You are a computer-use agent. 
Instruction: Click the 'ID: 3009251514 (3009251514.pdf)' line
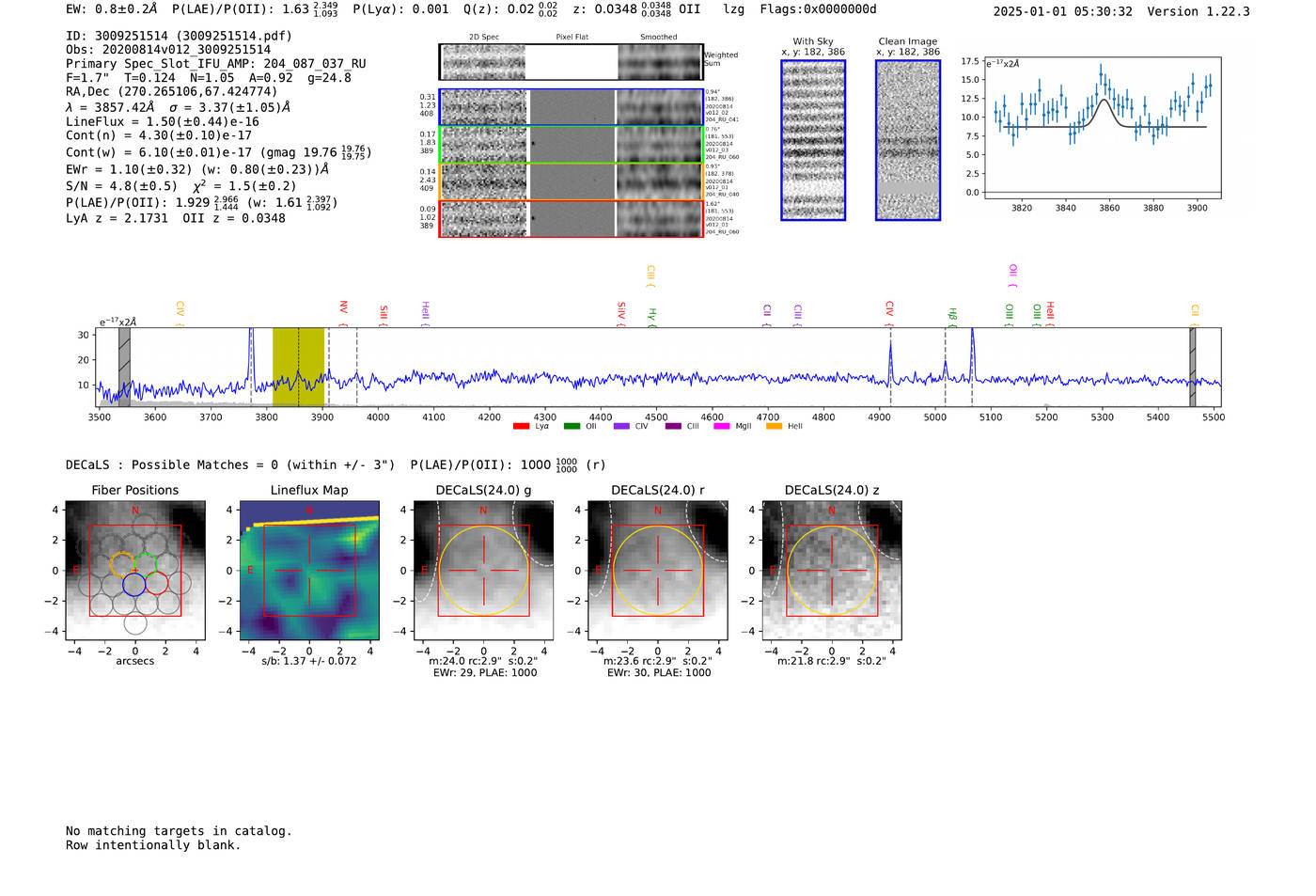click(x=179, y=36)
